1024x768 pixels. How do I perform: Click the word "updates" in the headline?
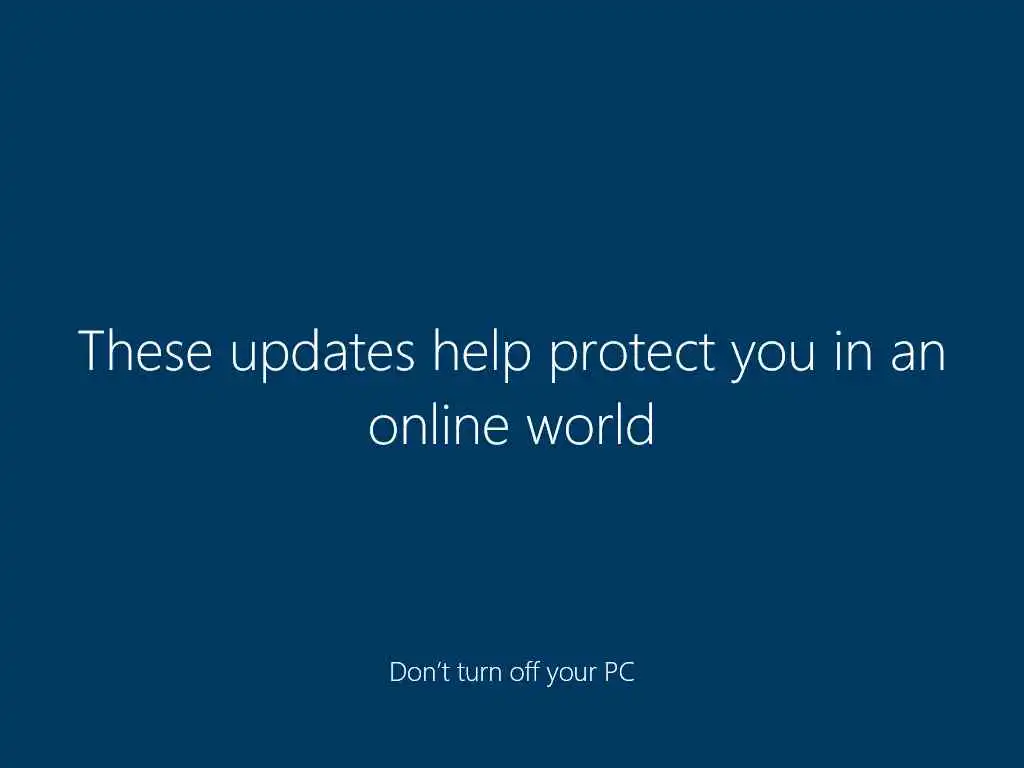point(323,356)
